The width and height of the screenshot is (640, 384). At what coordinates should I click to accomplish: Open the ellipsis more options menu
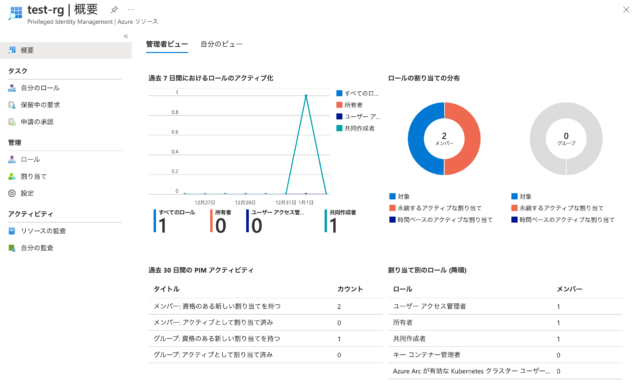(x=130, y=9)
